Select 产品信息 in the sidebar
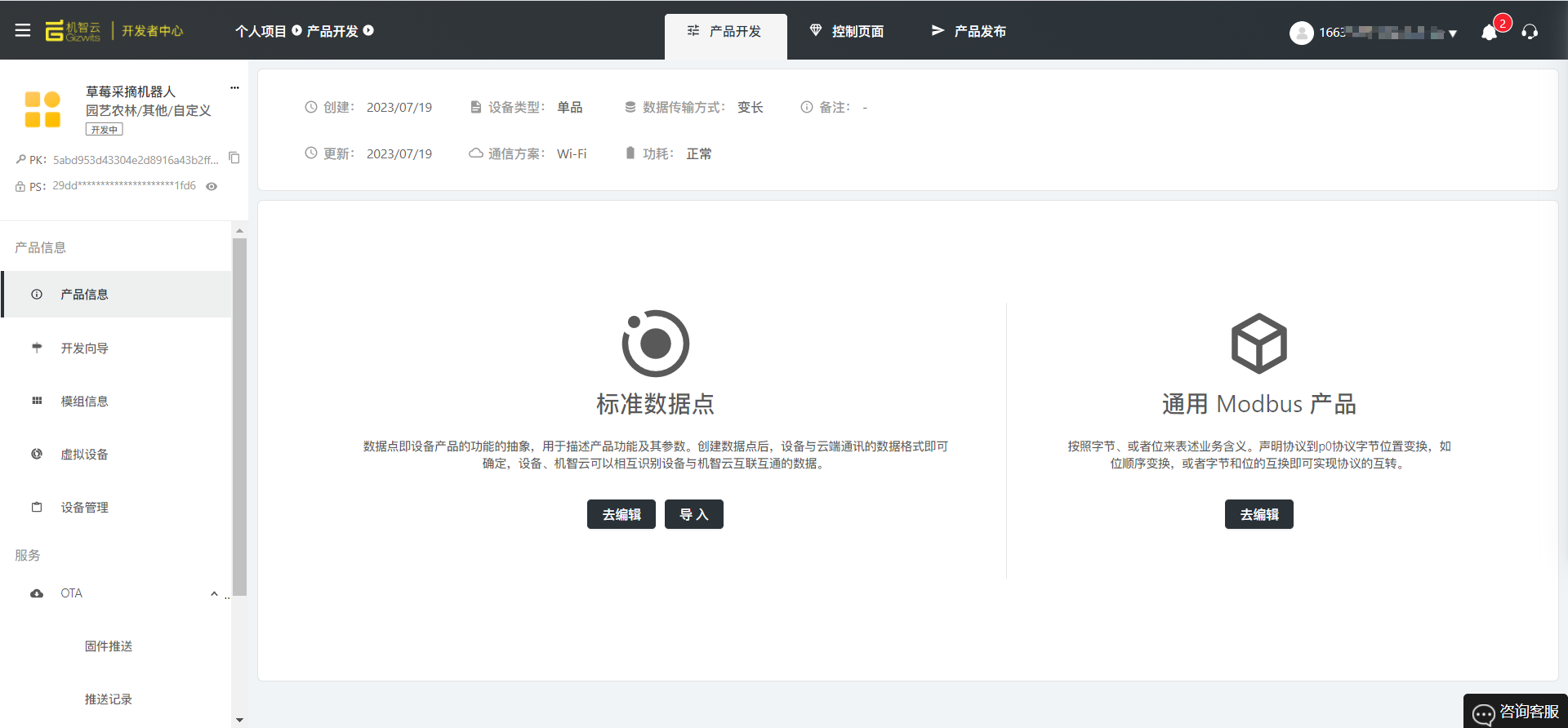This screenshot has width=1568, height=728. pyautogui.click(x=117, y=294)
